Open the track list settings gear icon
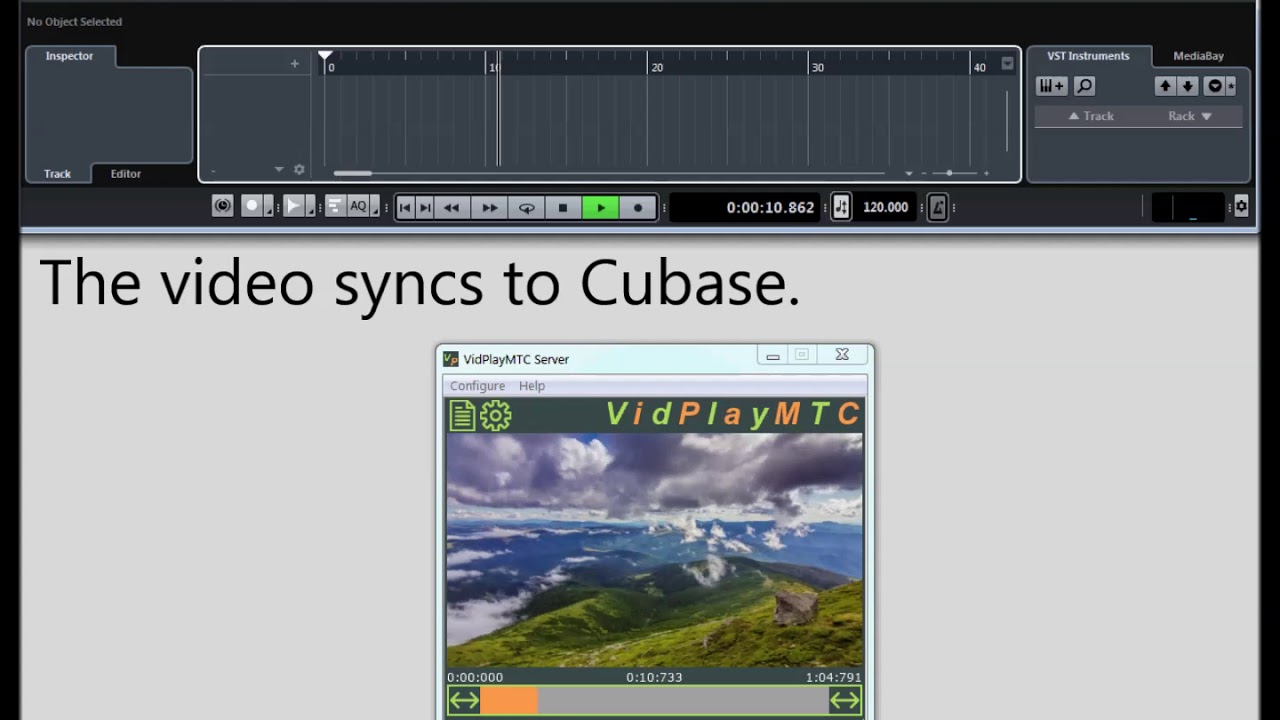Viewport: 1280px width, 720px height. 299,170
